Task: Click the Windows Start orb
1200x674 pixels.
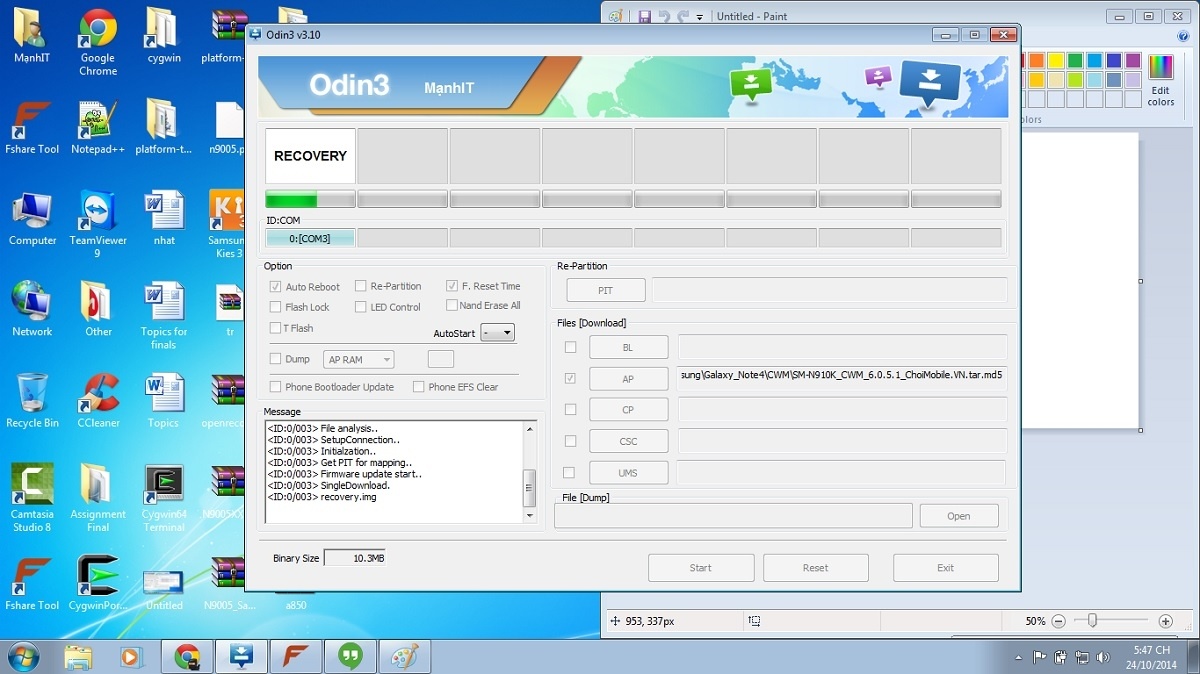Action: 23,657
